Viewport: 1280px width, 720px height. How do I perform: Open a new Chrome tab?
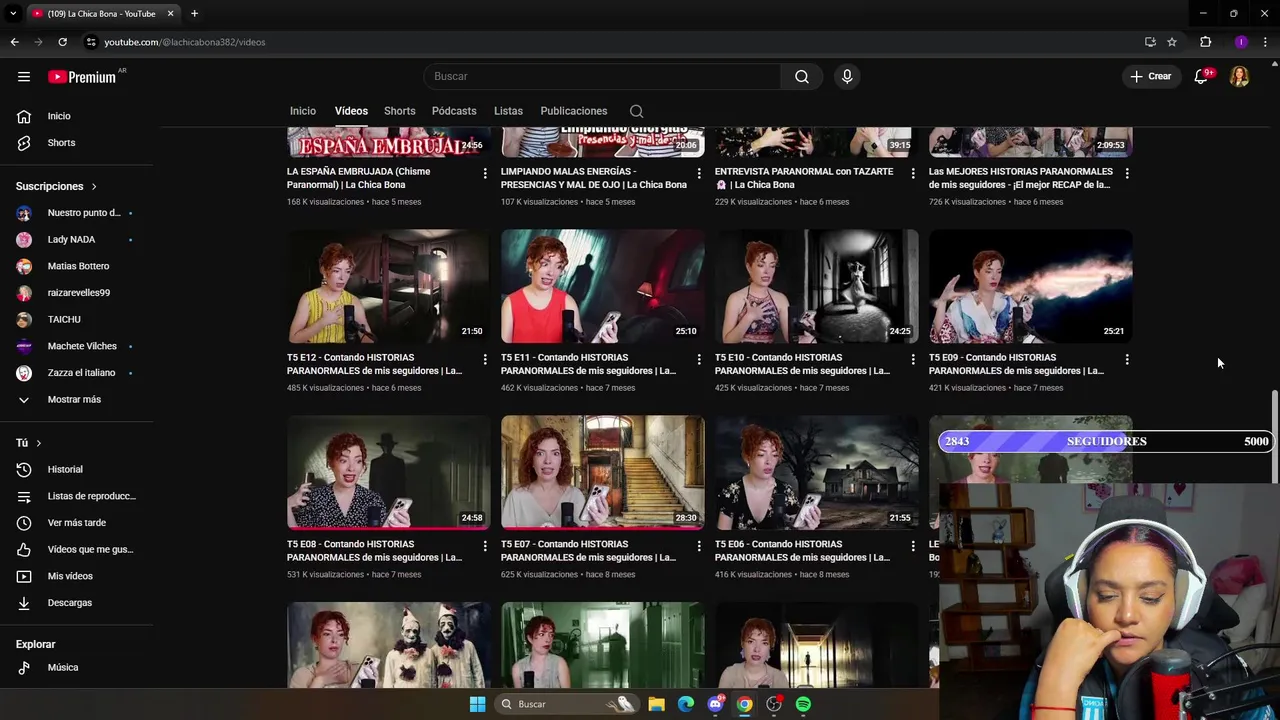point(194,14)
